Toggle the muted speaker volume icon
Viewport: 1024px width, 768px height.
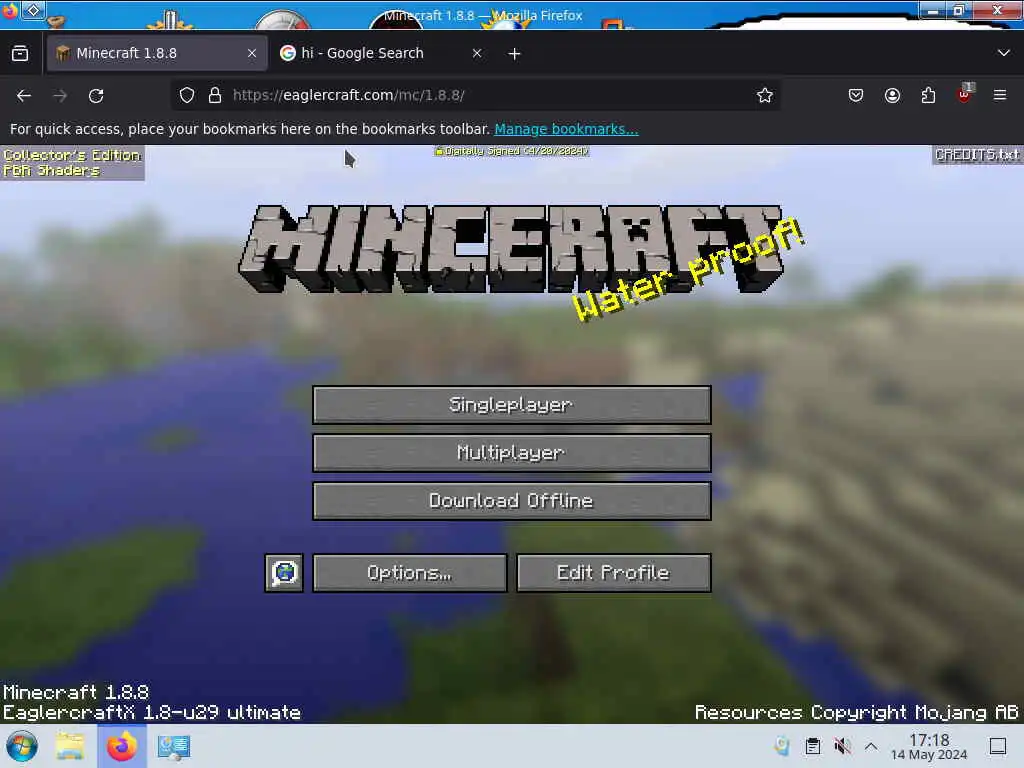pyautogui.click(x=842, y=746)
